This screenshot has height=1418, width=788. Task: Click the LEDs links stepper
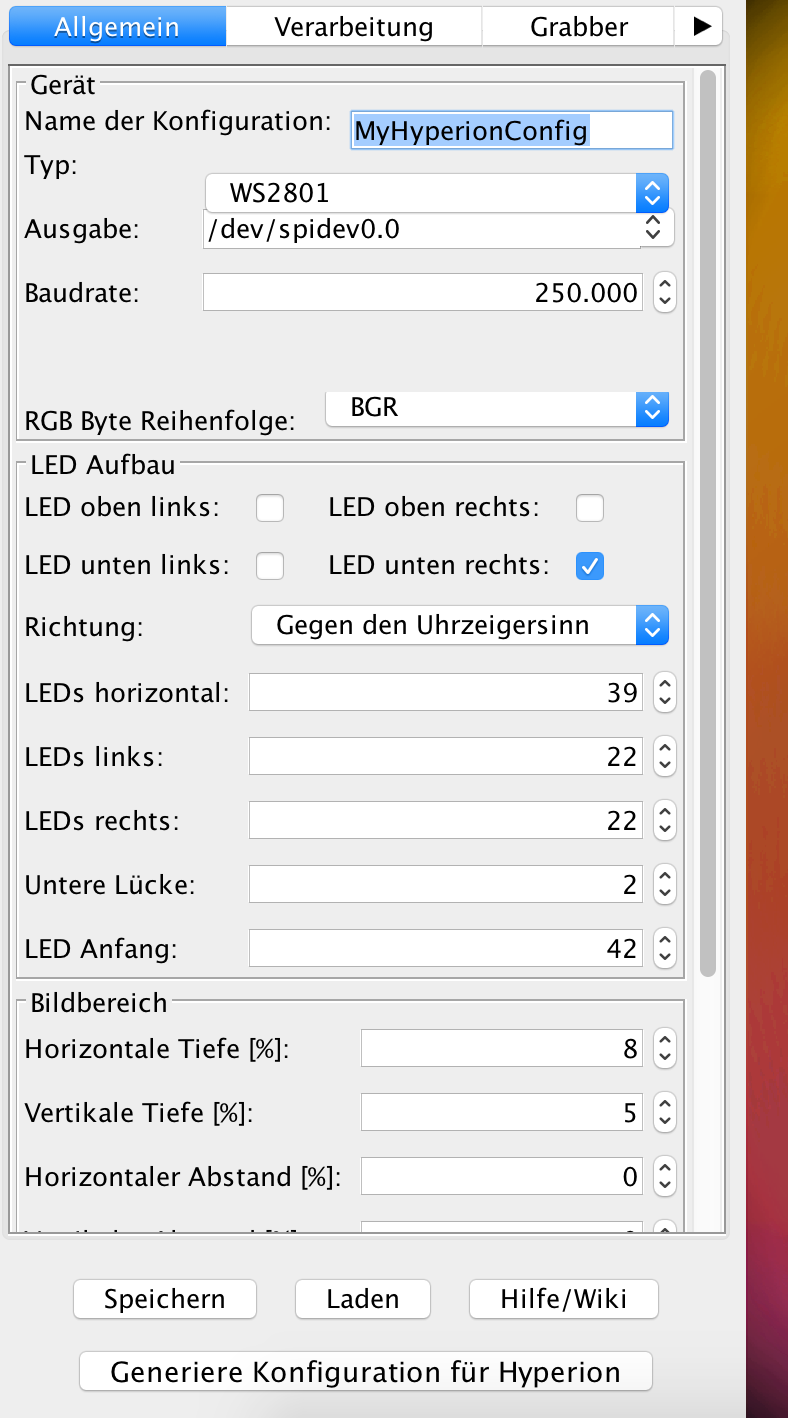click(664, 756)
